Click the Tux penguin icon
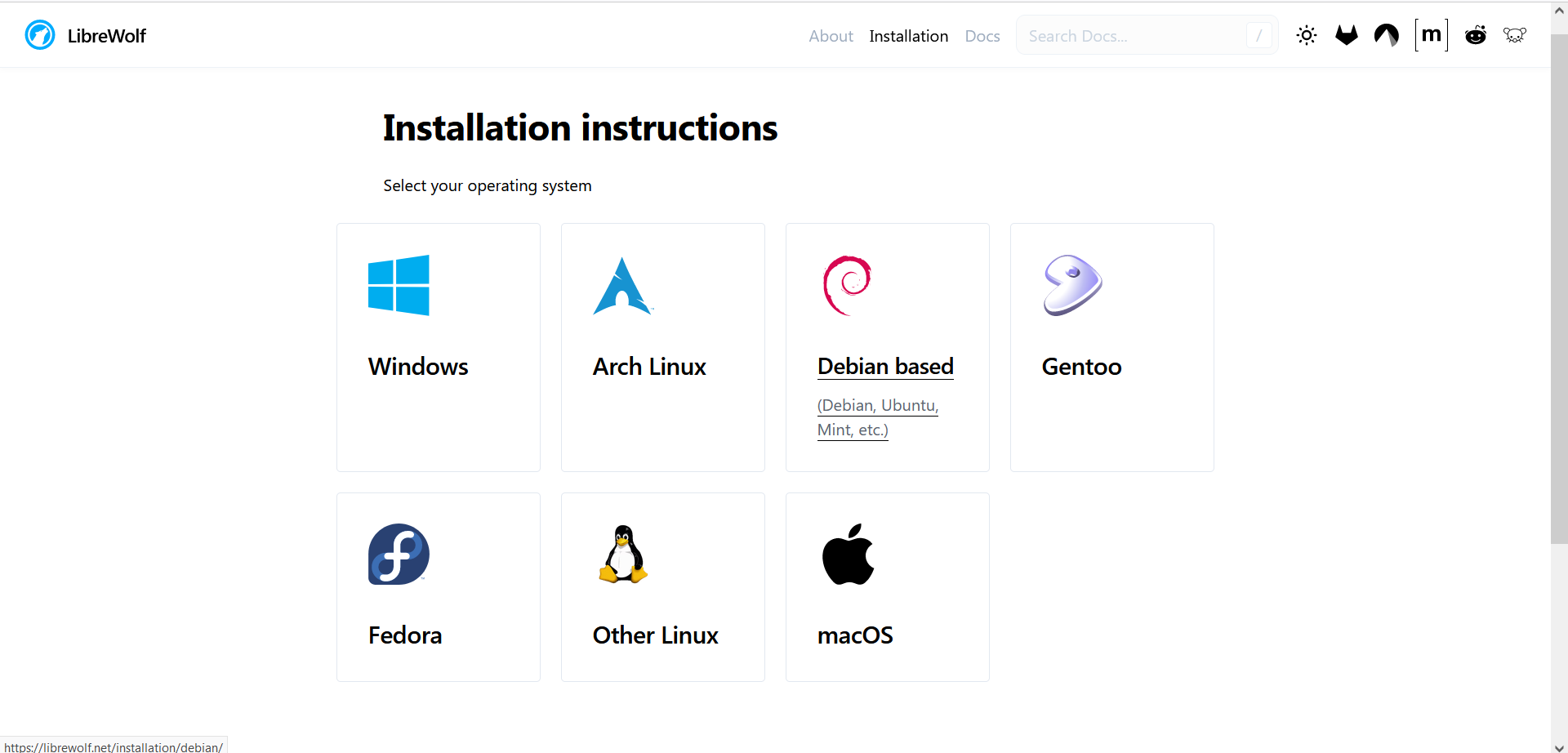Viewport: 1568px width, 753px height. 623,554
